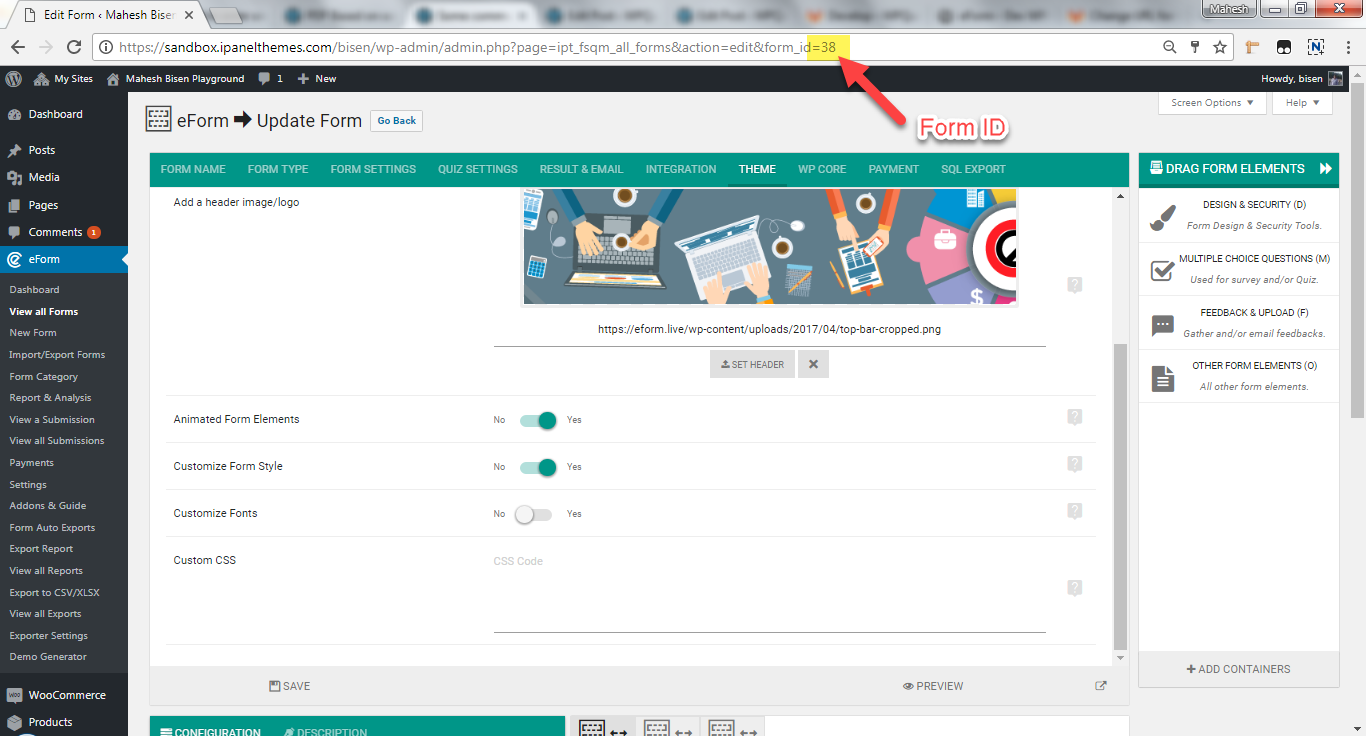Reload the page in browser
The height and width of the screenshot is (736, 1366).
(x=74, y=47)
